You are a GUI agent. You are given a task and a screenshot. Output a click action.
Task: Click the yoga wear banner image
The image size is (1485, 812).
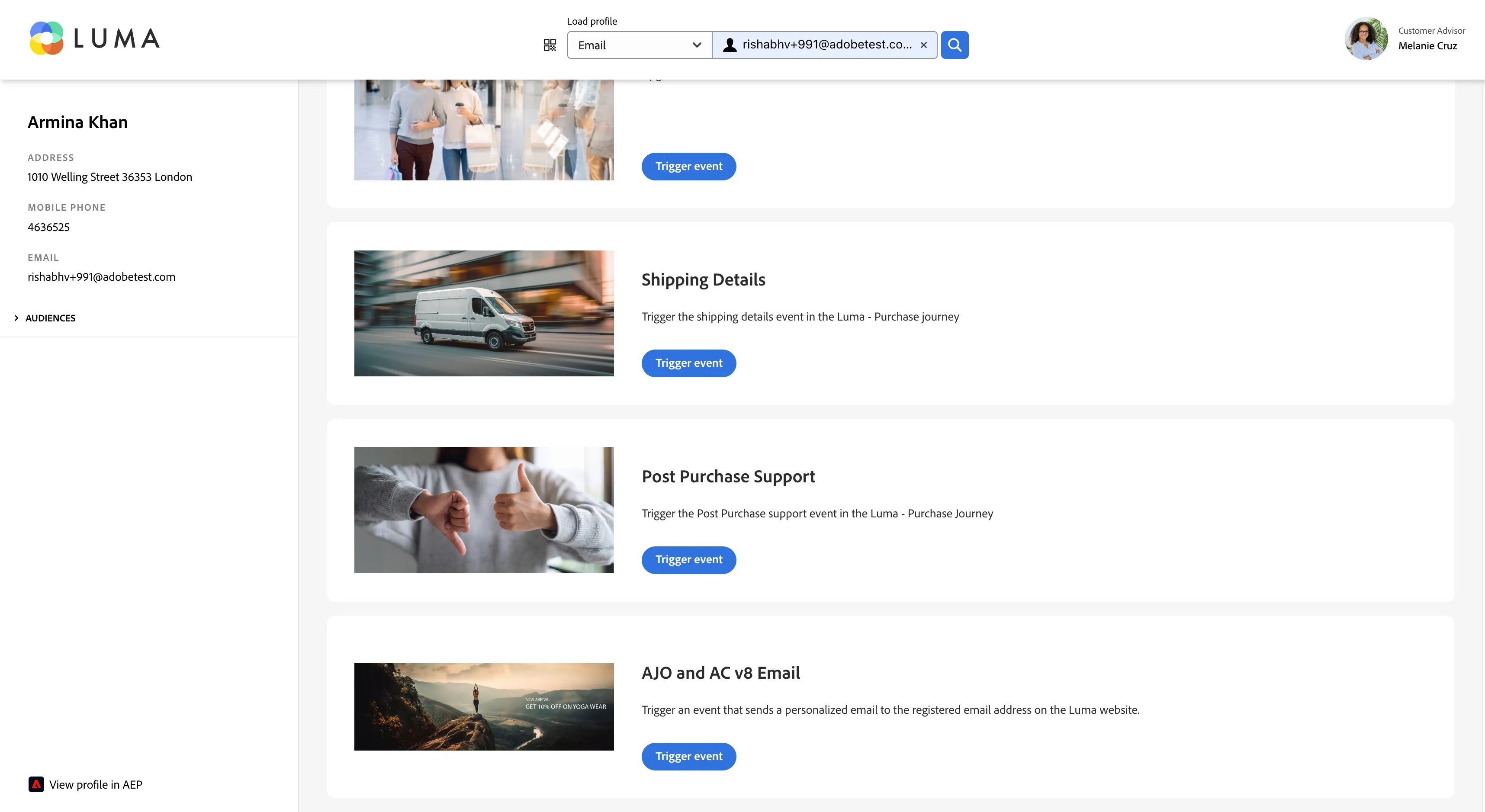pyautogui.click(x=484, y=706)
